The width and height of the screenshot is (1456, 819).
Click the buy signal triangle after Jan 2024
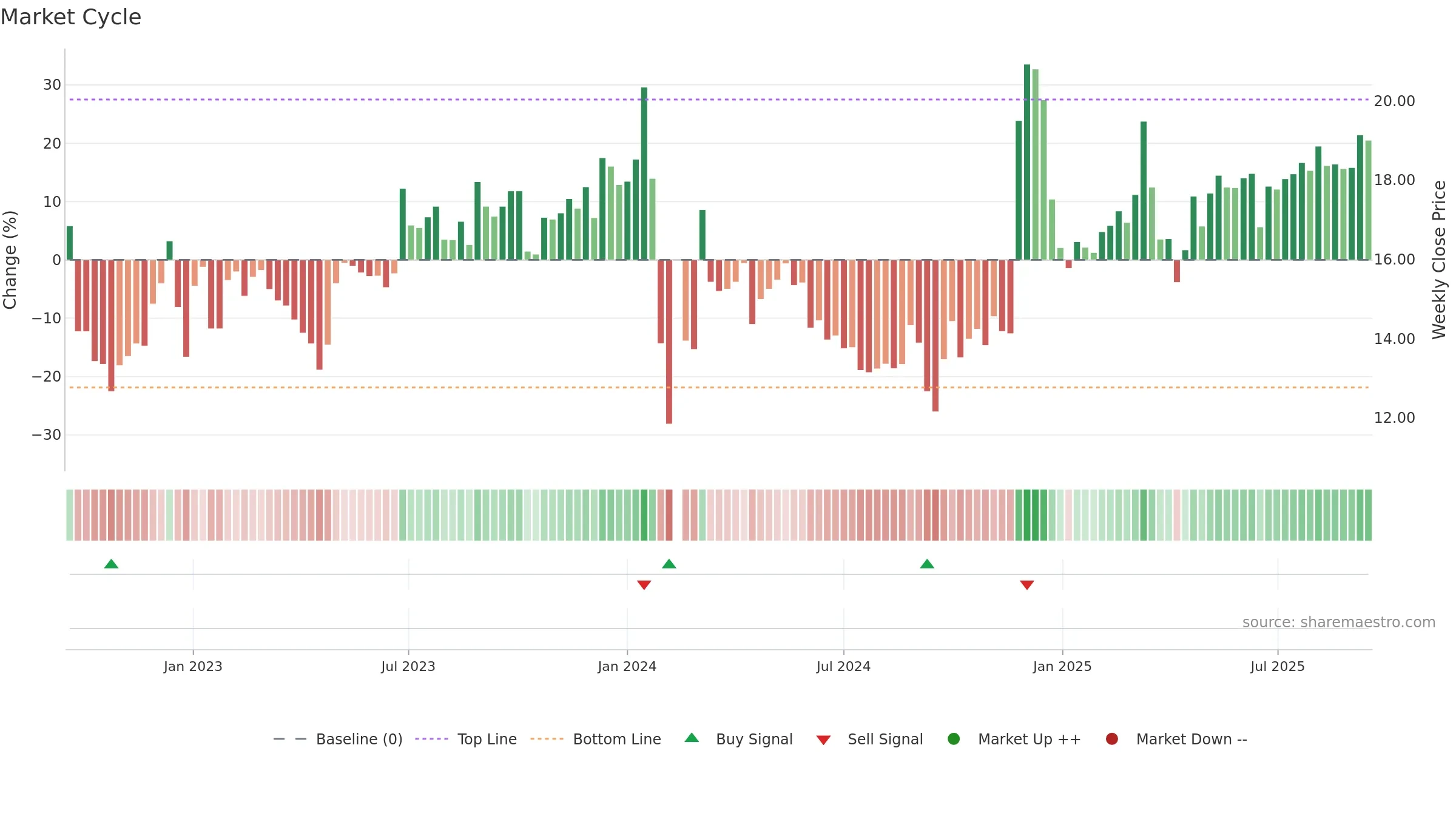pyautogui.click(x=669, y=564)
